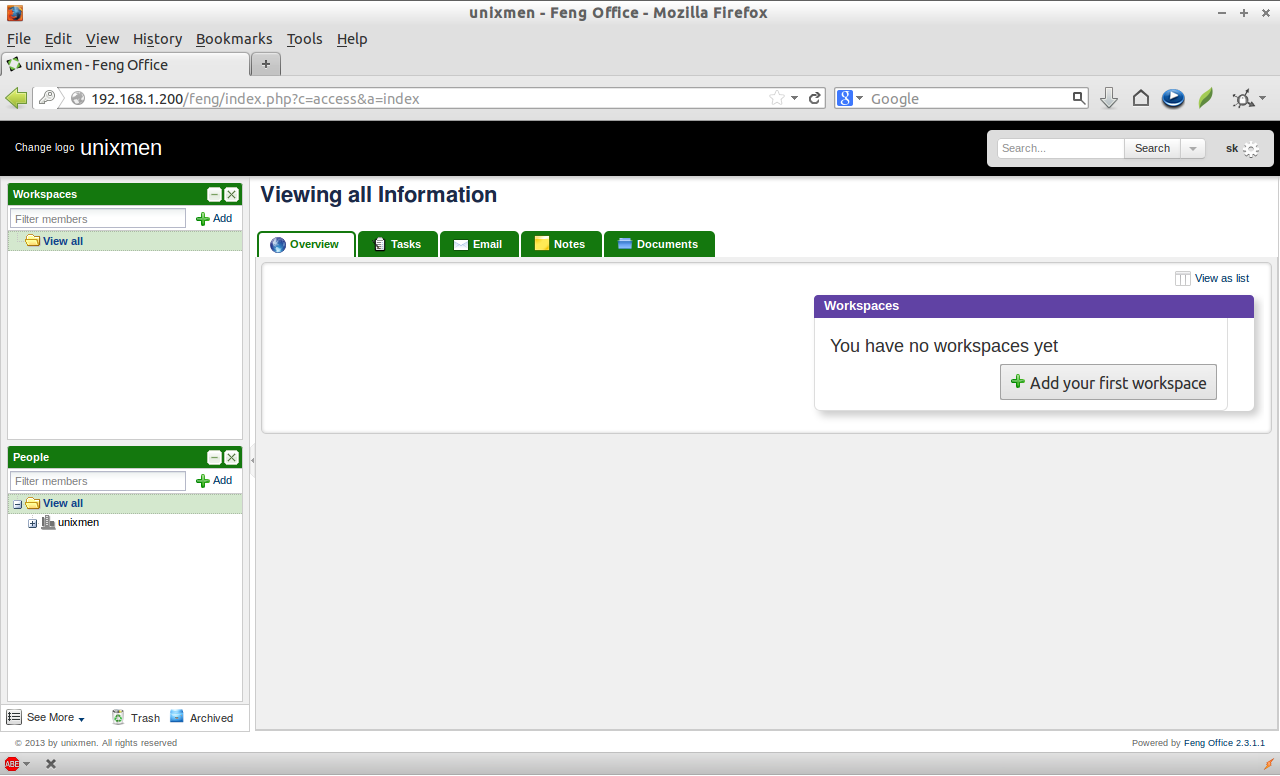Open the Archived items
The image size is (1280, 776).
(x=201, y=717)
